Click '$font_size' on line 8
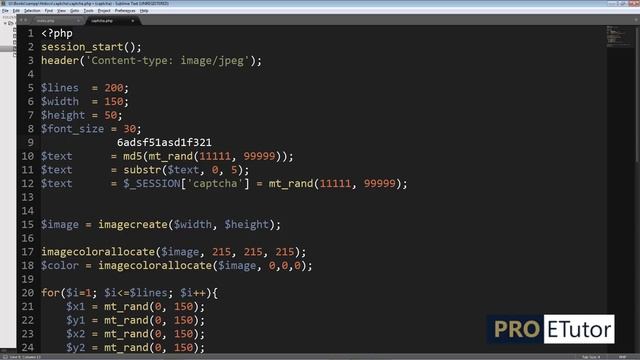 [x=72, y=129]
